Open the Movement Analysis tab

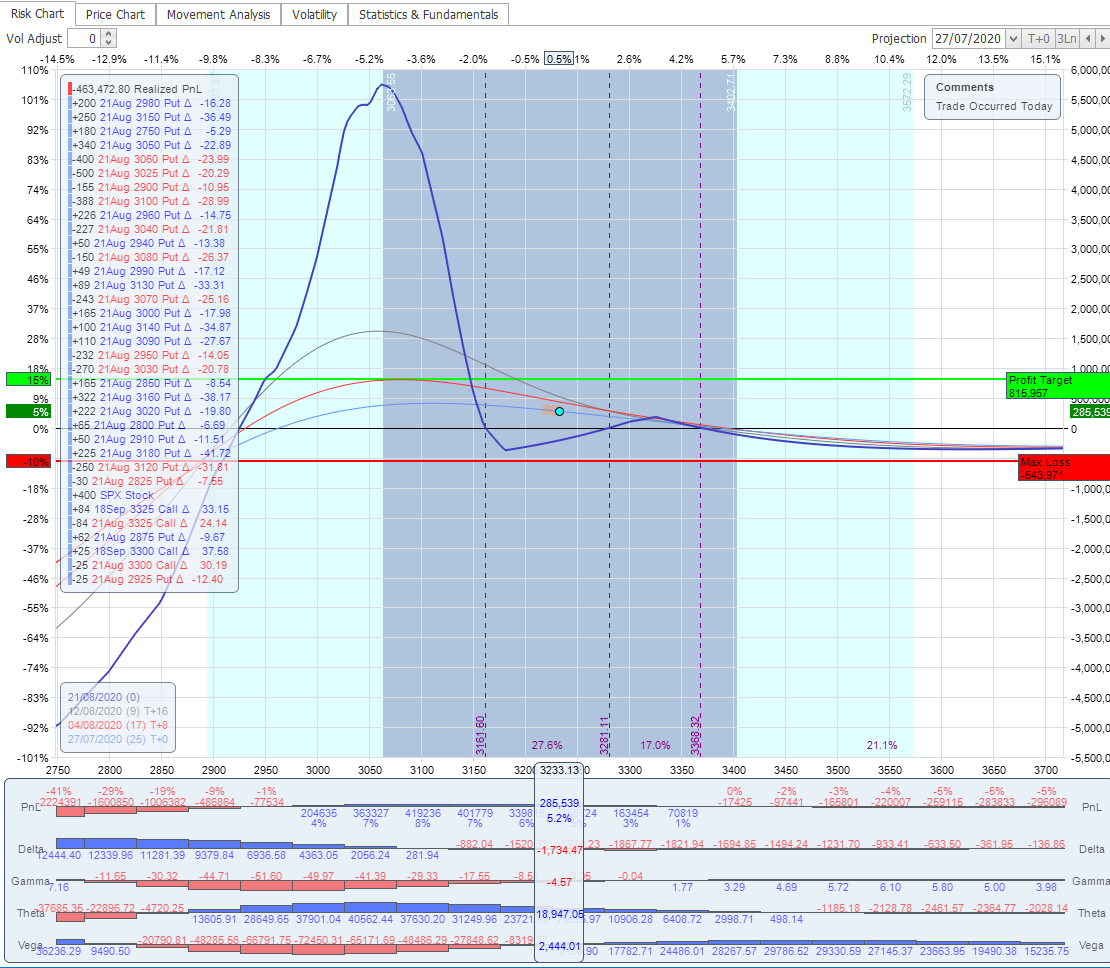[x=218, y=15]
